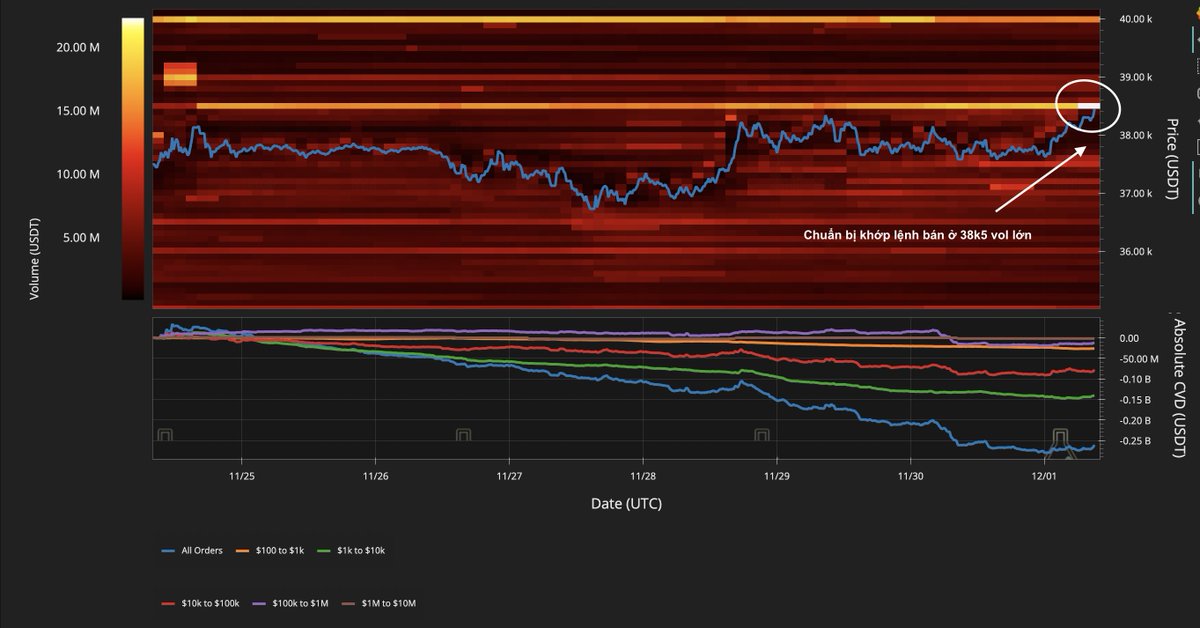Click the Volume heatmap color scale bar
The image size is (1200, 628).
[133, 158]
